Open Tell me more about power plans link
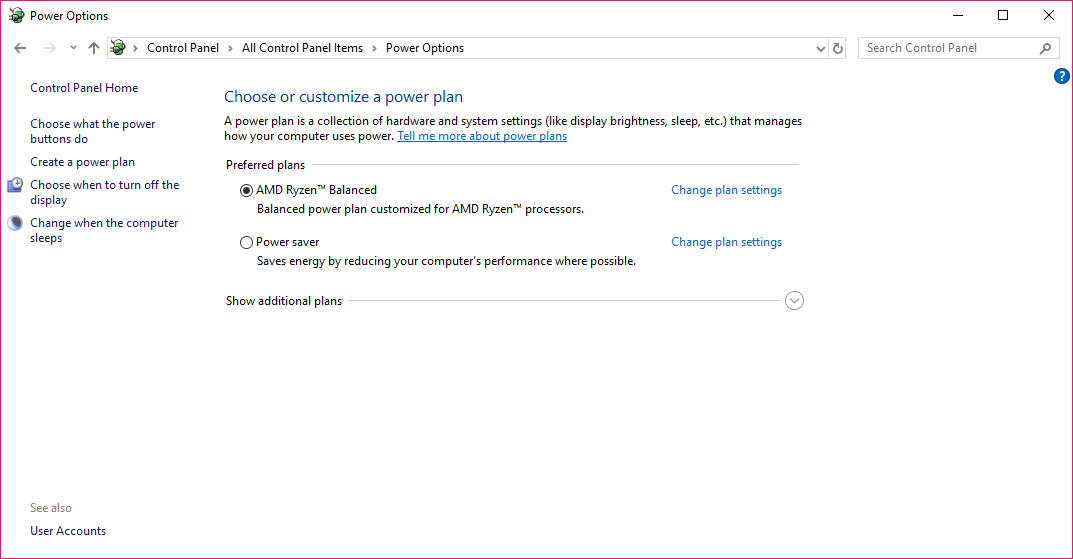The image size is (1073, 559). point(482,136)
